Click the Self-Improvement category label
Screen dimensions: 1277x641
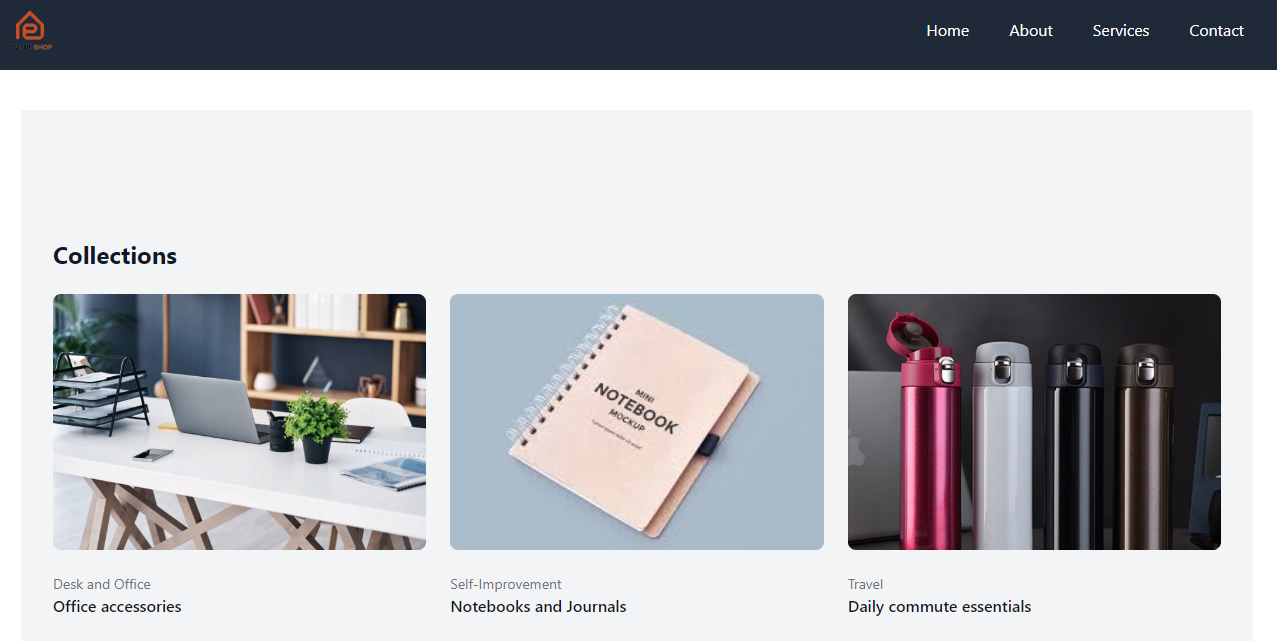pyautogui.click(x=506, y=584)
